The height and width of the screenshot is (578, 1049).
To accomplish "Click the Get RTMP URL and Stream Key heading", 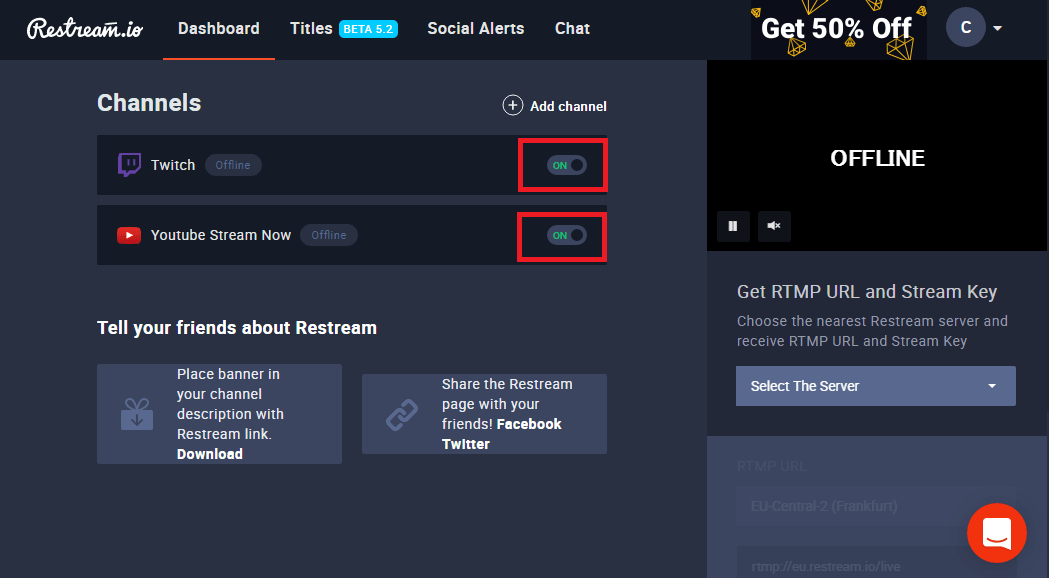I will click(x=867, y=292).
